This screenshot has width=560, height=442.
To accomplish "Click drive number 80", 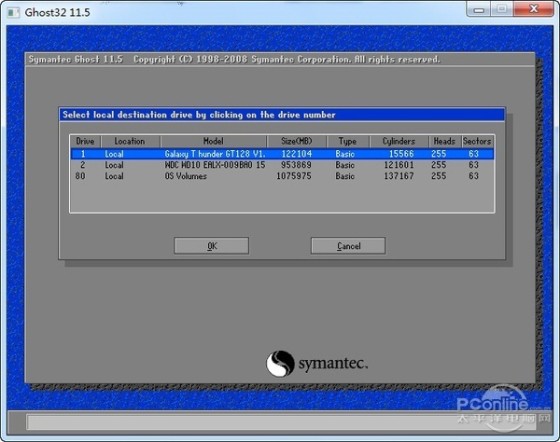I will tap(80, 176).
